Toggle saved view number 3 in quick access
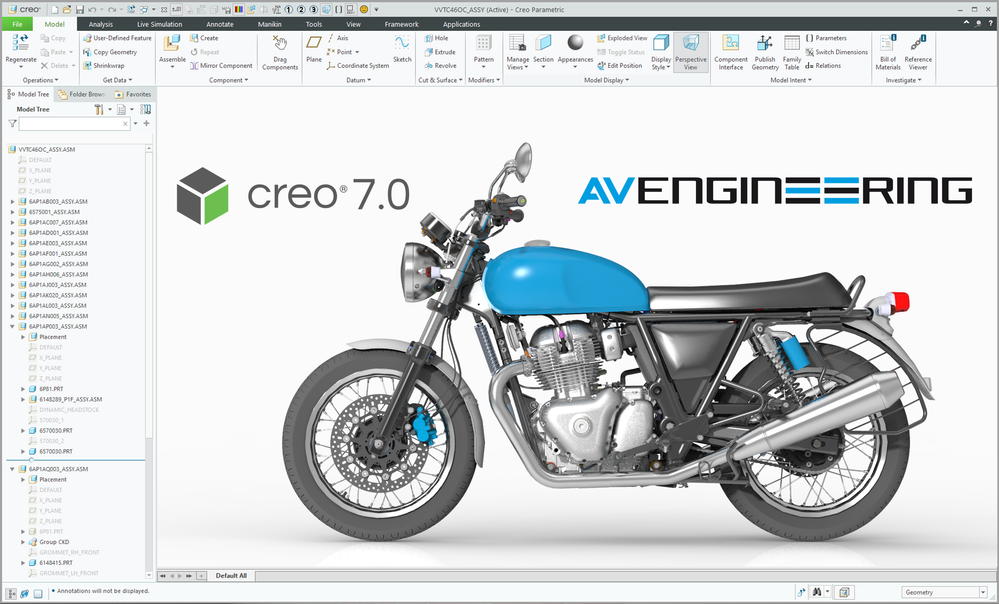Viewport: 999px width, 604px height. tap(314, 10)
